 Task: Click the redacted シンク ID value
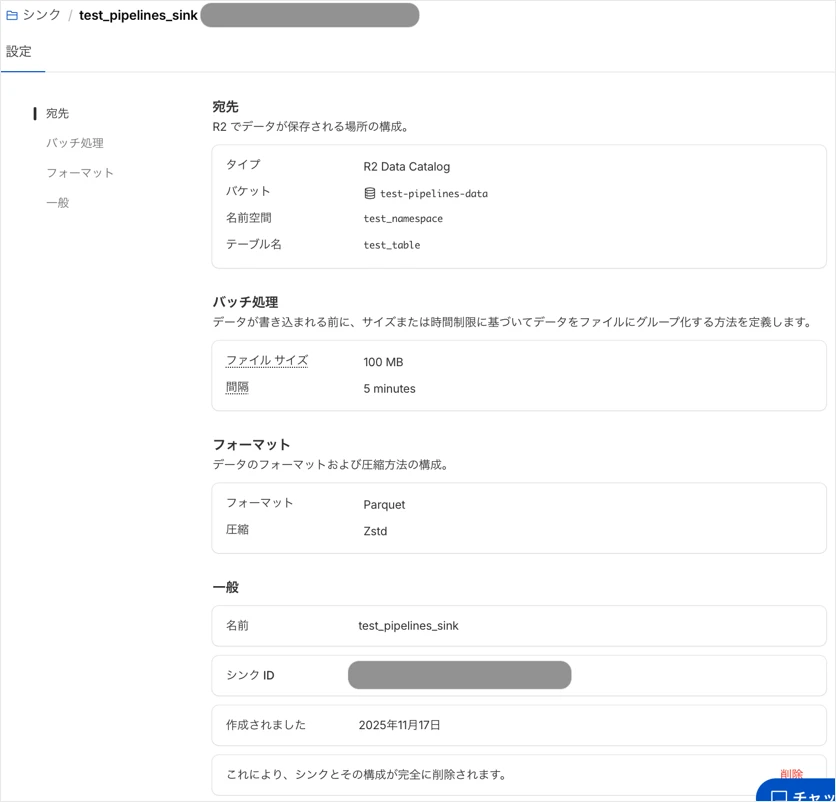point(458,675)
